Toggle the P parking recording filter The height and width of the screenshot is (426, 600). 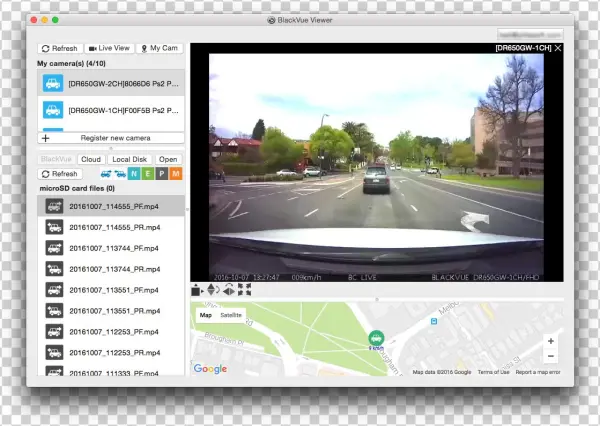coord(161,174)
